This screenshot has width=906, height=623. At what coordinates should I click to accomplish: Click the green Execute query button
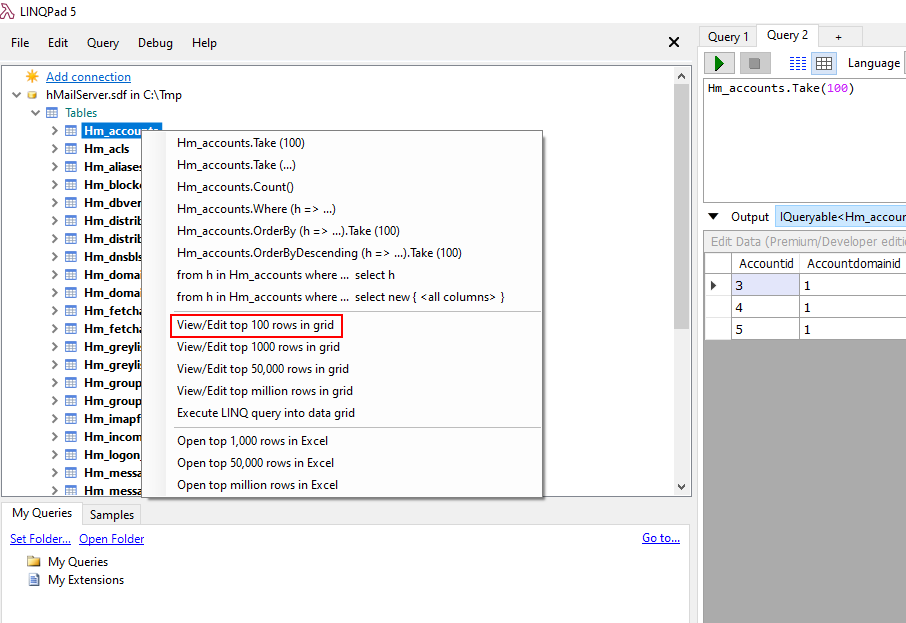[719, 63]
